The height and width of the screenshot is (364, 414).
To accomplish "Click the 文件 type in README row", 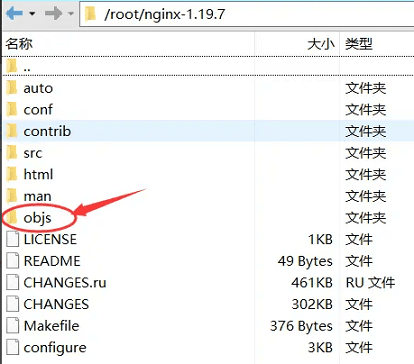I will pyautogui.click(x=359, y=261).
